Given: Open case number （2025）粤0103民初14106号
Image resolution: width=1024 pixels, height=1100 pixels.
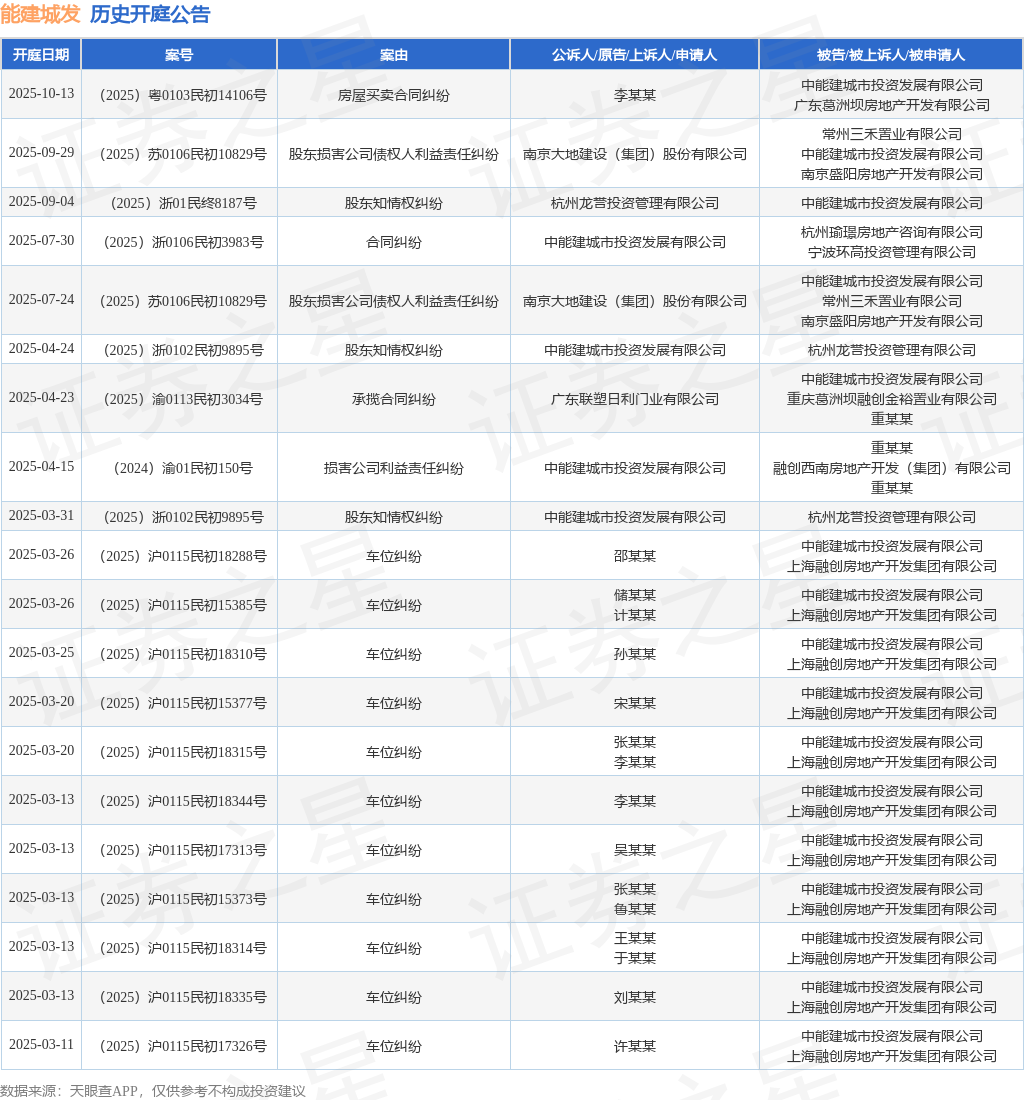Looking at the screenshot, I should coord(178,94).
